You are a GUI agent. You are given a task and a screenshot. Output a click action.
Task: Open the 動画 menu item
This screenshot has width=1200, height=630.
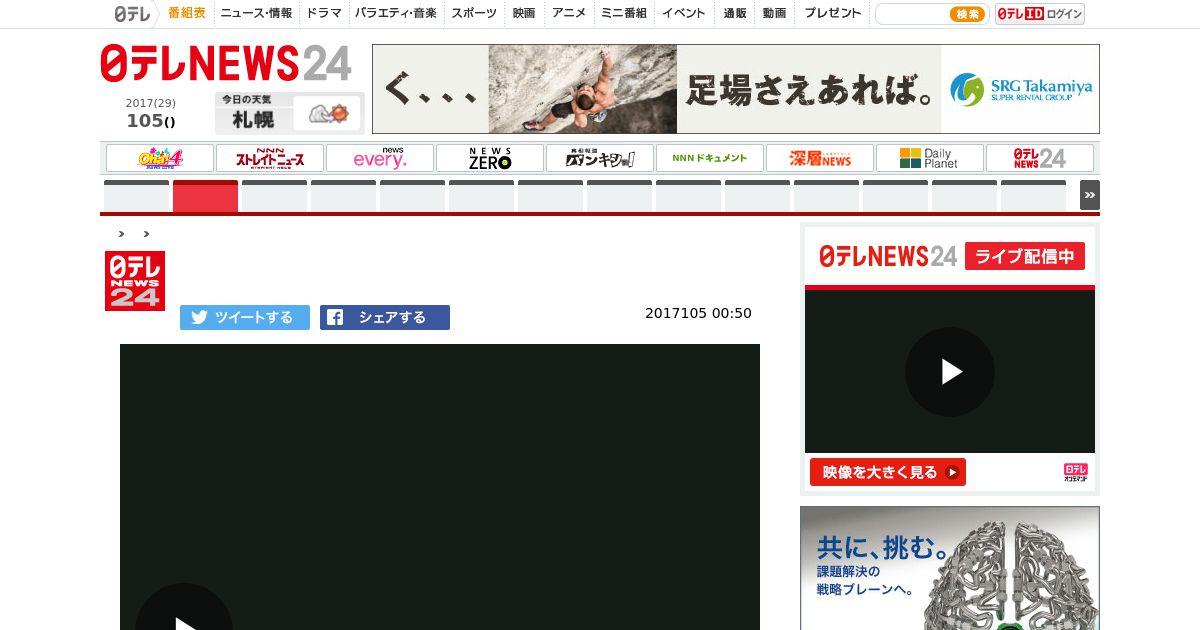click(774, 13)
